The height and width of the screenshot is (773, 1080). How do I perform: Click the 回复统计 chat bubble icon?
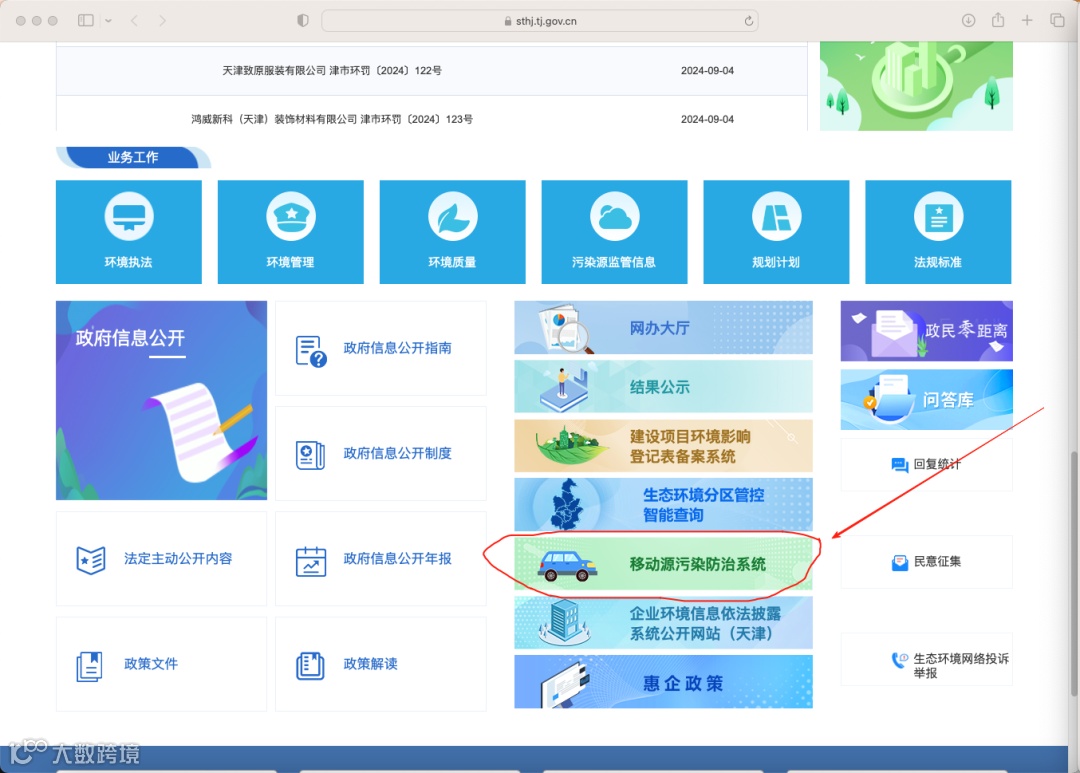900,465
